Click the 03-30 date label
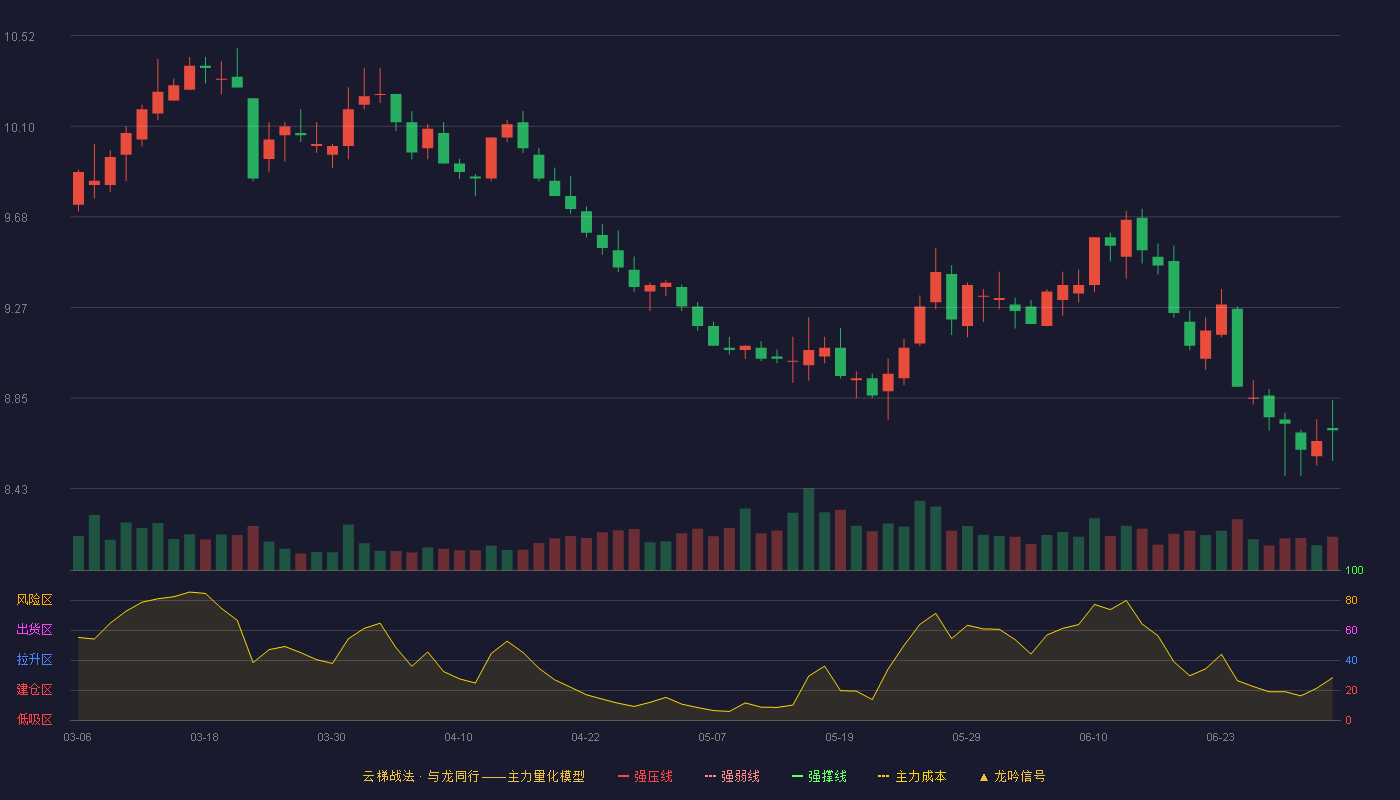The width and height of the screenshot is (1400, 800). tap(331, 737)
